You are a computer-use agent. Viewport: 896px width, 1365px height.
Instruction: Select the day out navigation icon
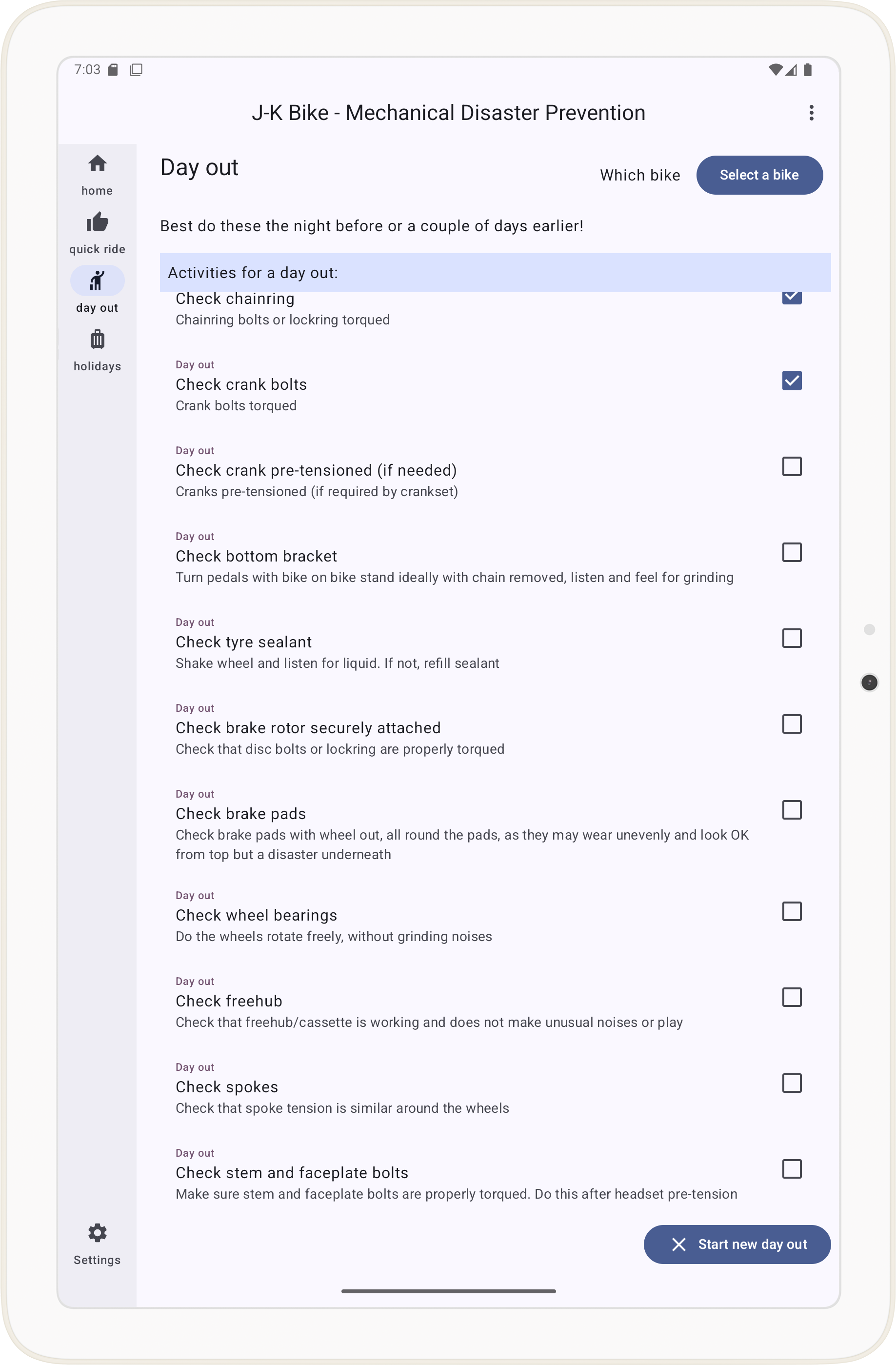coord(97,281)
